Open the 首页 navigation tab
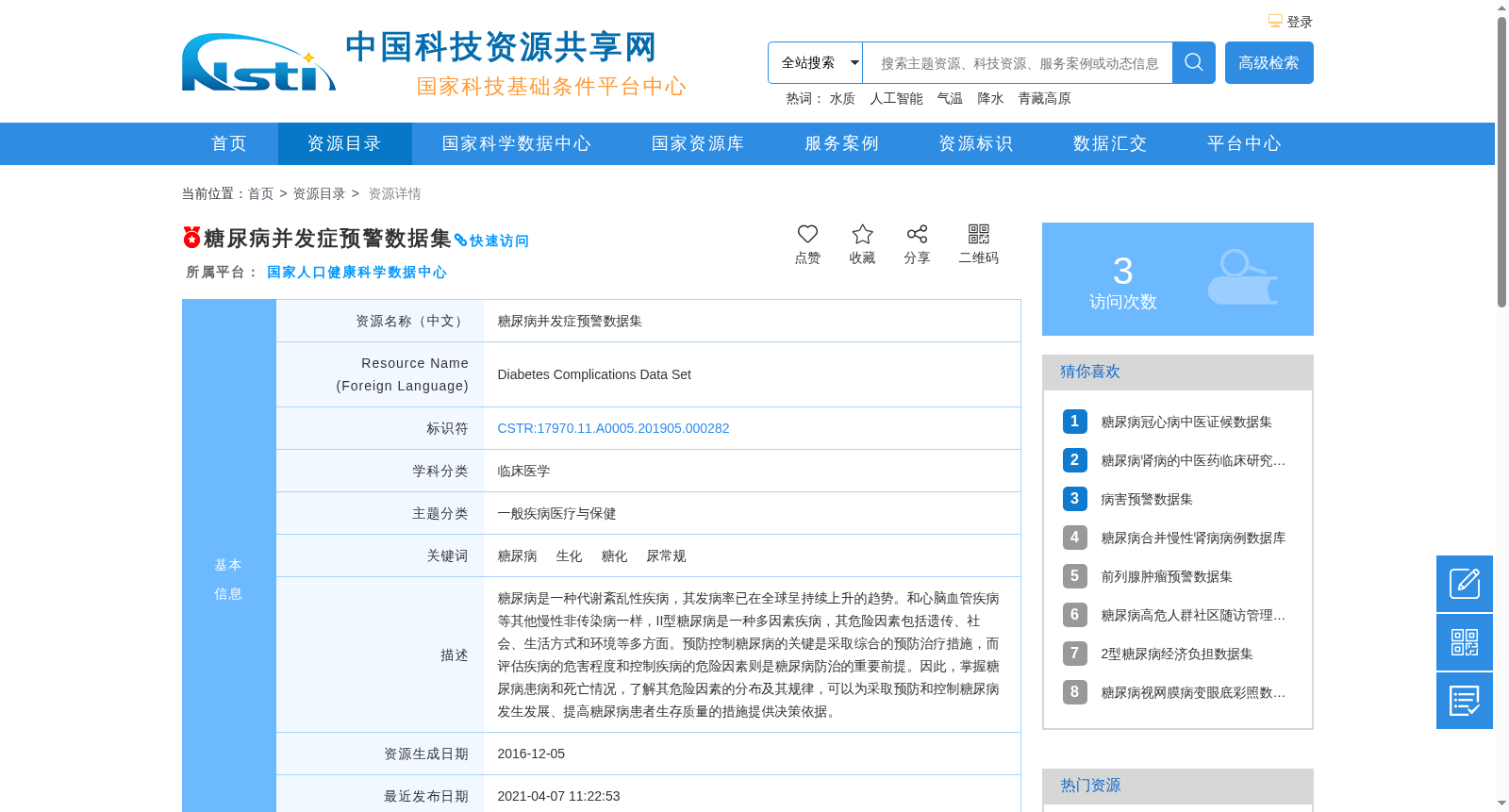 pyautogui.click(x=229, y=143)
